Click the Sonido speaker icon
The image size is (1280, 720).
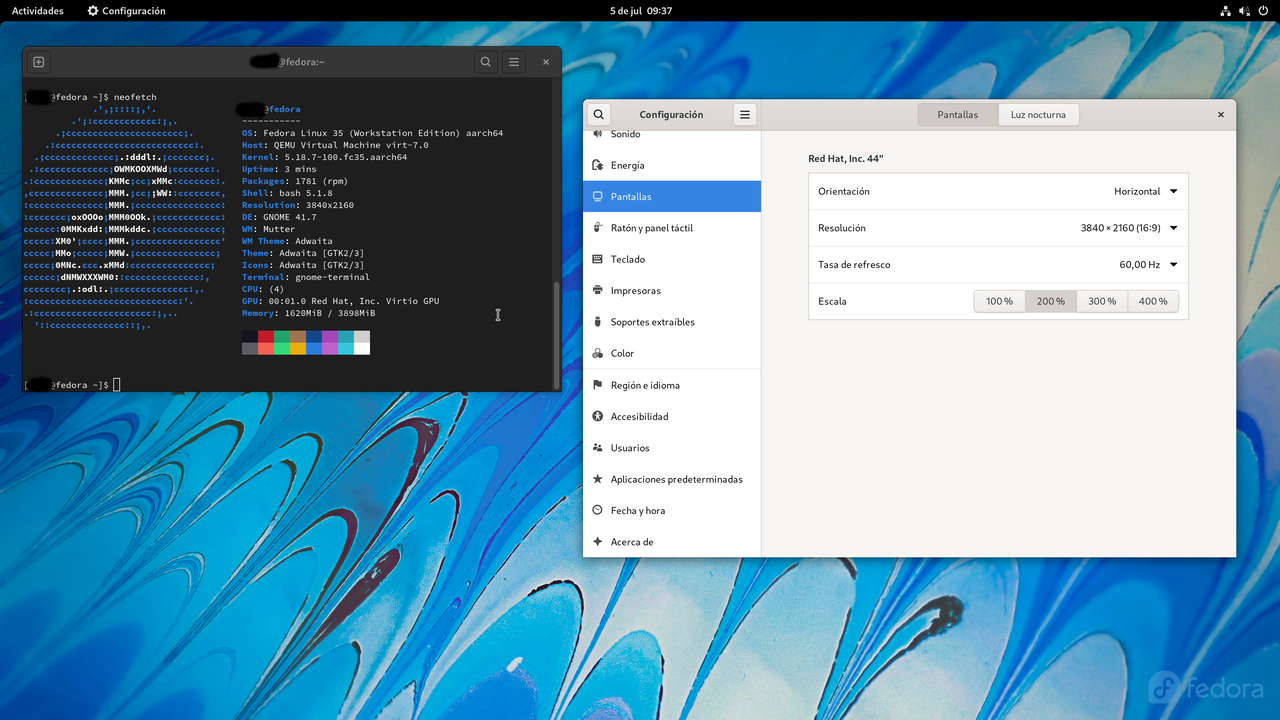point(598,134)
